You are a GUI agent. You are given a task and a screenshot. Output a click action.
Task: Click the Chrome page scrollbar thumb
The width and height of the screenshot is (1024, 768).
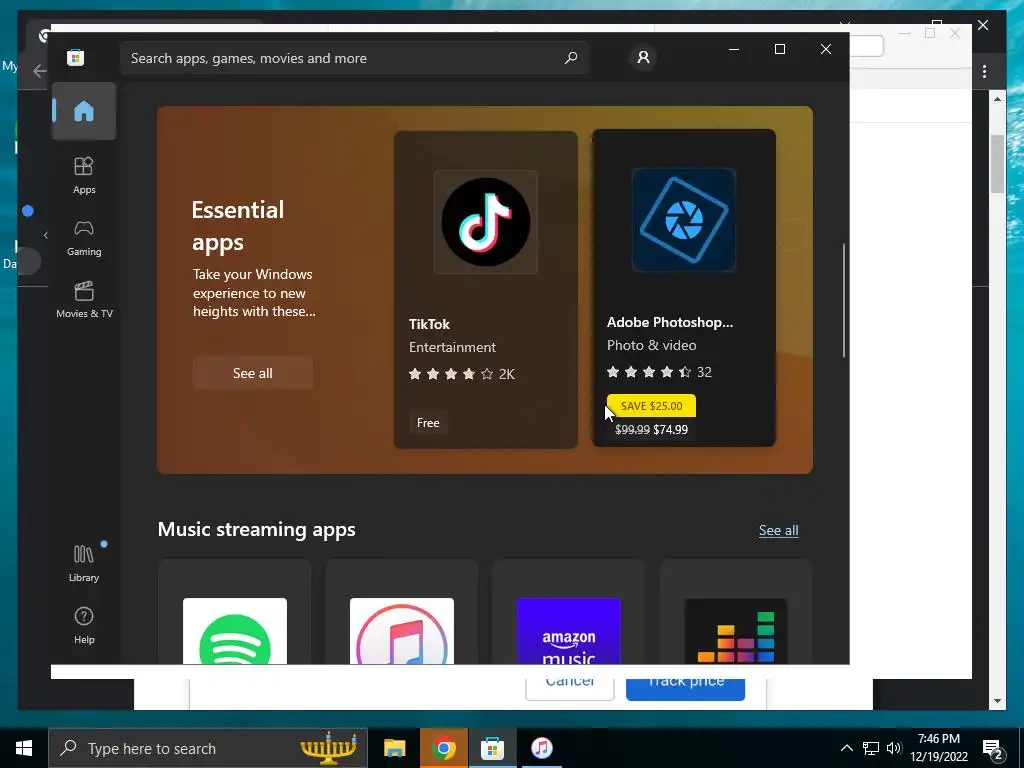point(997,164)
